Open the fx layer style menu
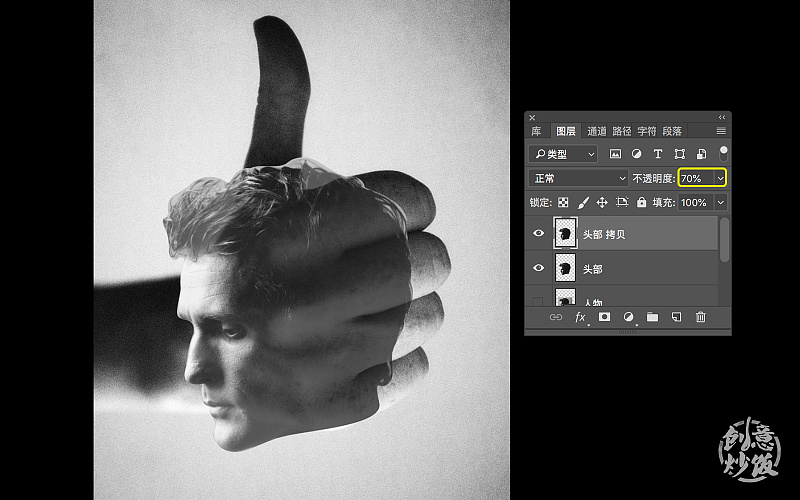 pos(580,317)
